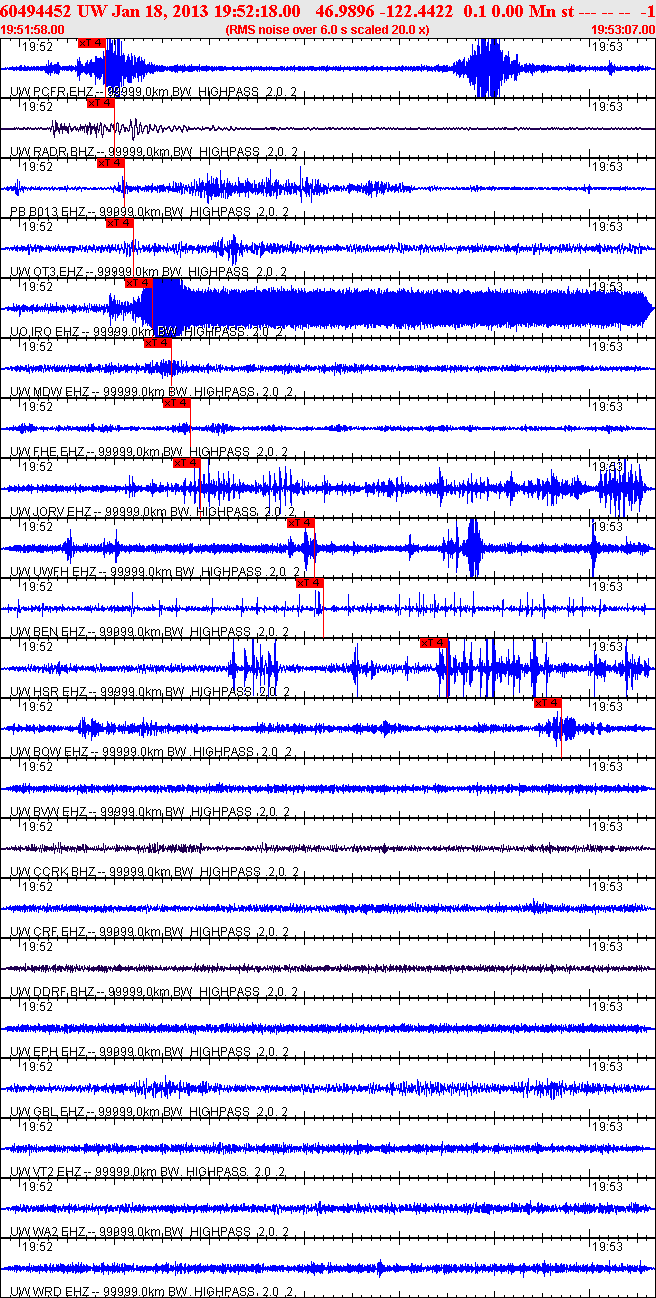Viewport: 656px width, 1298px height.
Task: Select the red arrival pick on IRO trace
Action: click(x=139, y=283)
